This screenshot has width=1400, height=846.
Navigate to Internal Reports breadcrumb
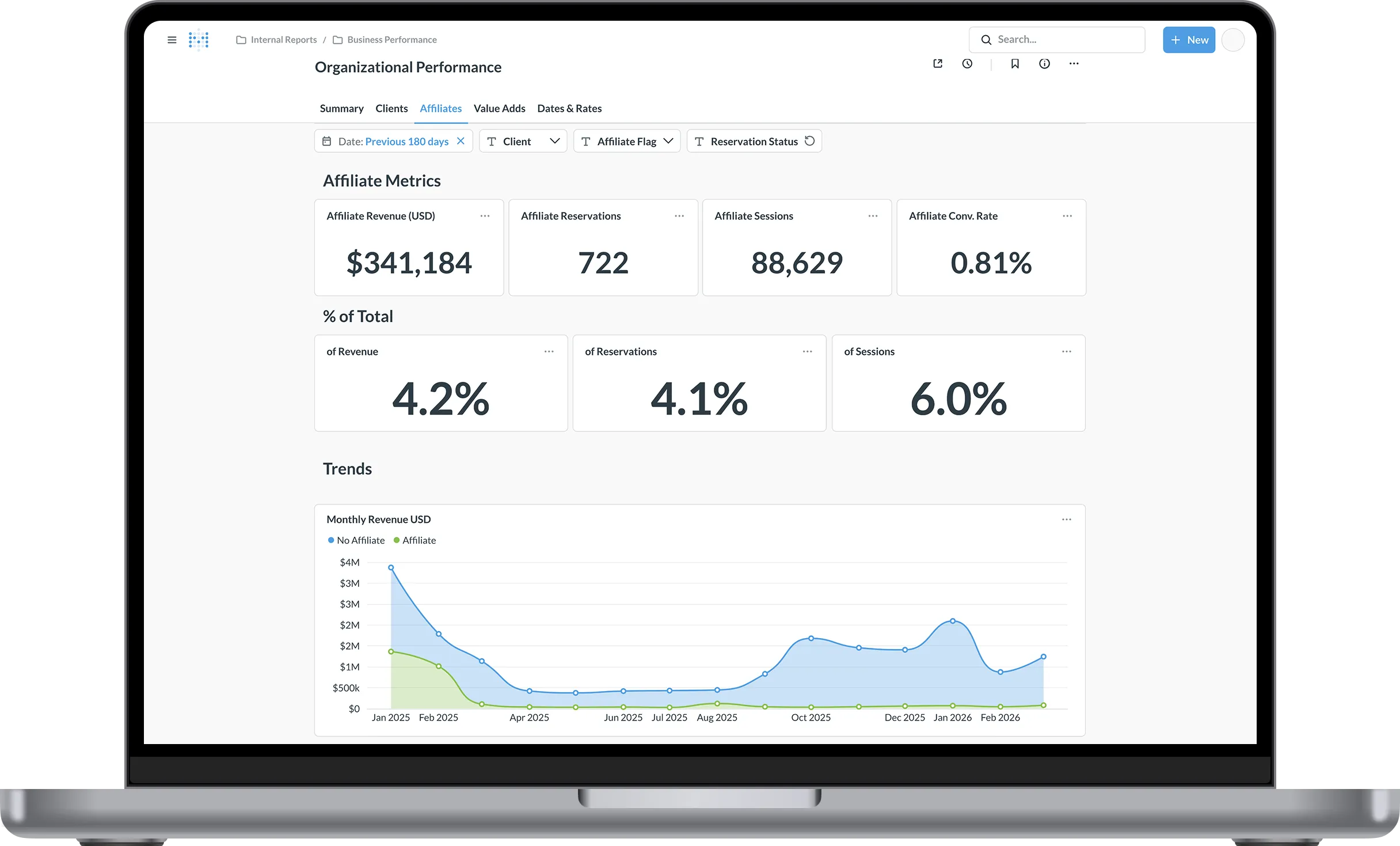pyautogui.click(x=283, y=39)
